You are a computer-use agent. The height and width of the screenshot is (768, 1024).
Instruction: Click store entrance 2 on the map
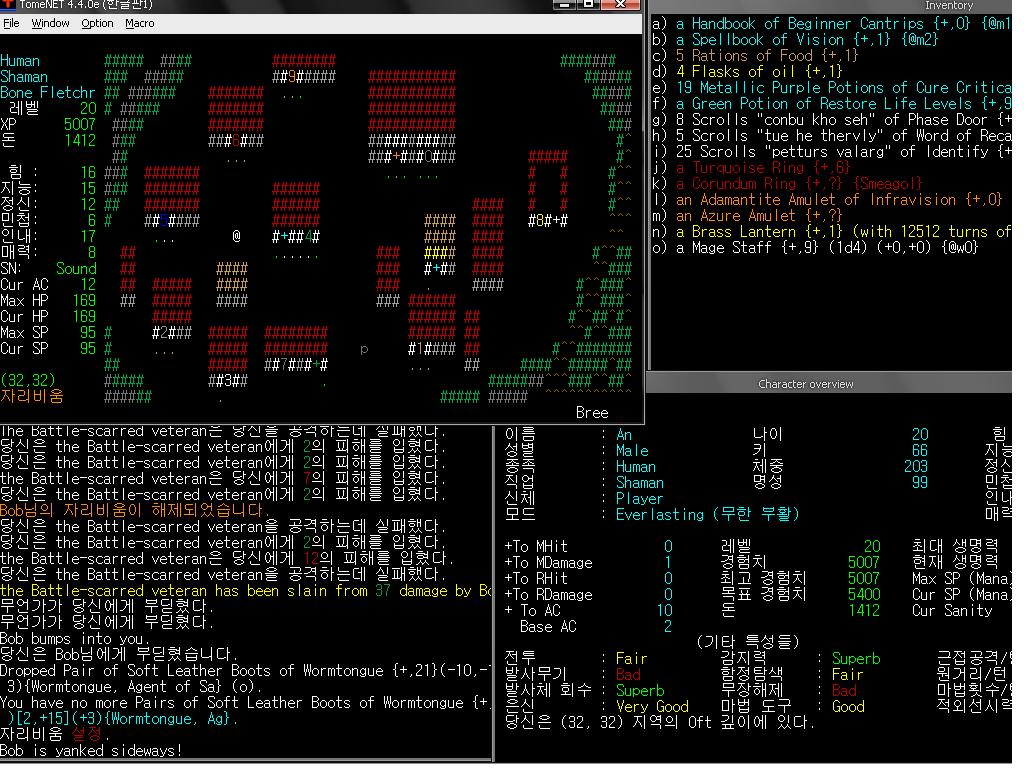click(x=165, y=332)
